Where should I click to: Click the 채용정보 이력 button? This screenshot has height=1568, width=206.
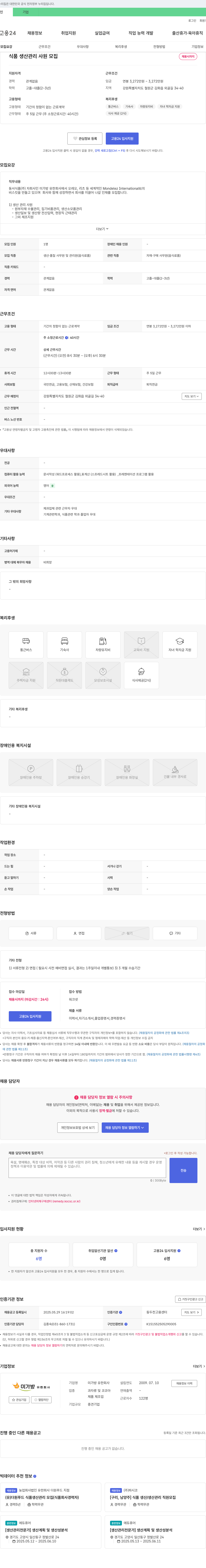pyautogui.click(x=184, y=1383)
